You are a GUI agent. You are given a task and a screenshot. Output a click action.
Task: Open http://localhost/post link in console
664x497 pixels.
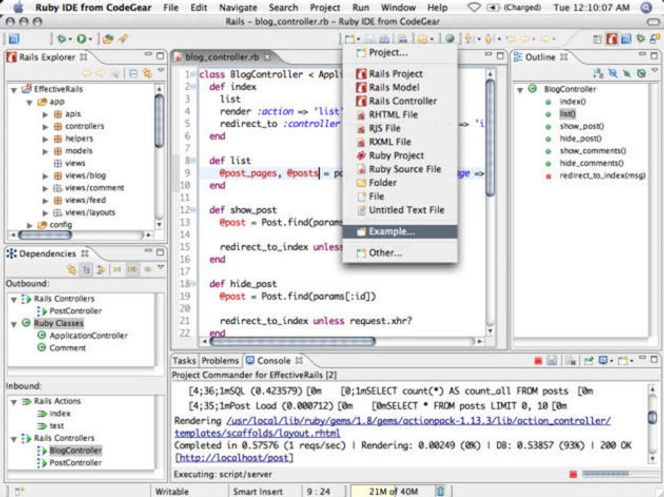click(x=234, y=458)
